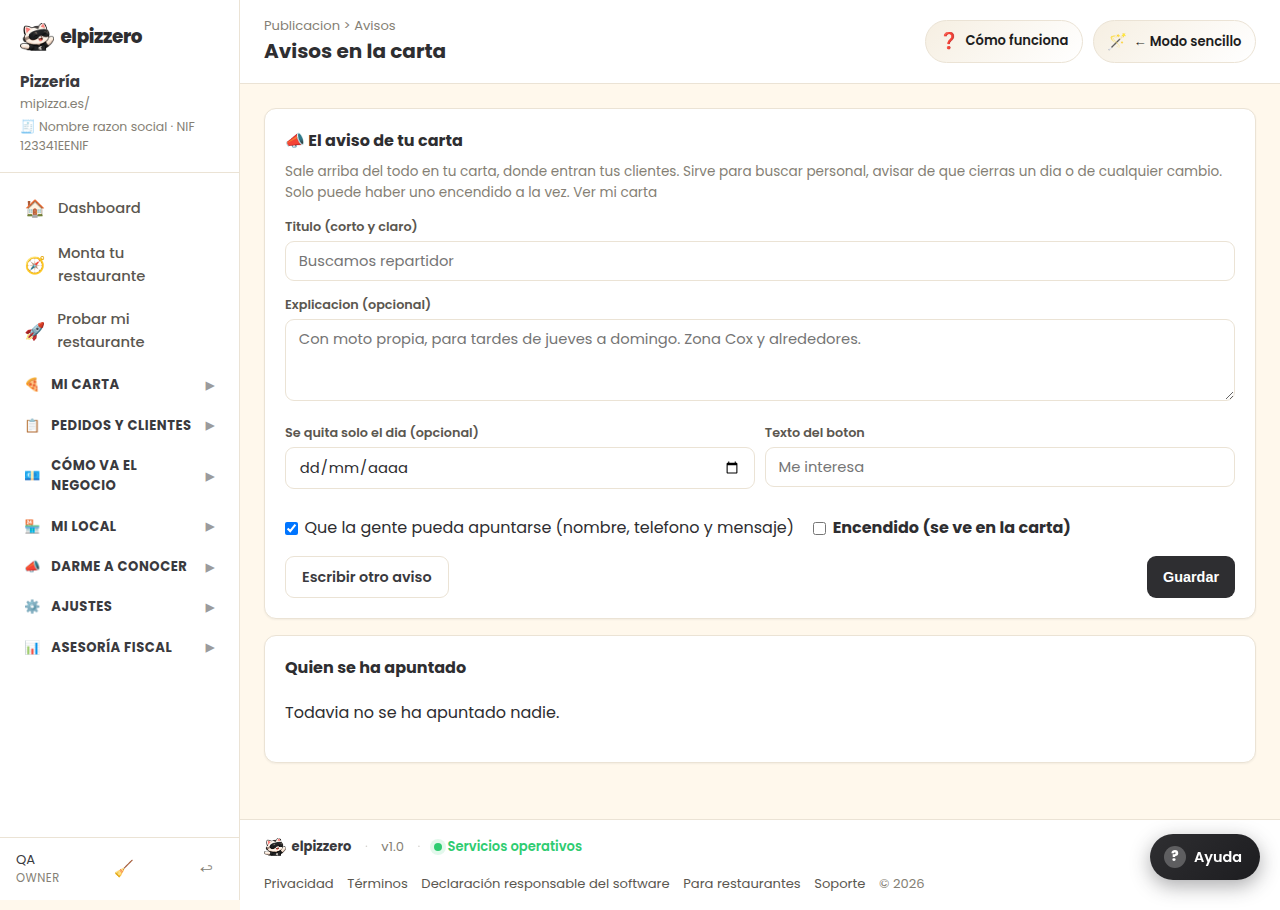
Task: Open Declaración responsable del software link
Action: click(x=545, y=884)
